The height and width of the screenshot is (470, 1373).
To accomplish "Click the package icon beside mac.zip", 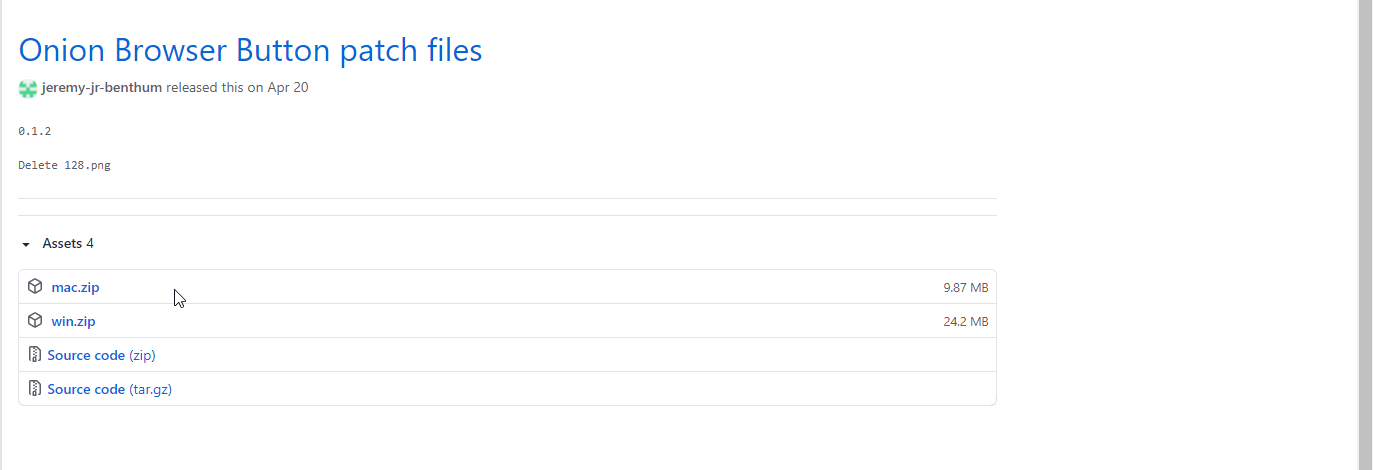I will tap(35, 287).
